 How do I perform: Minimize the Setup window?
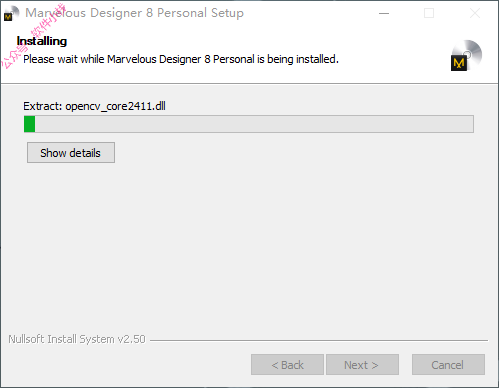(384, 13)
